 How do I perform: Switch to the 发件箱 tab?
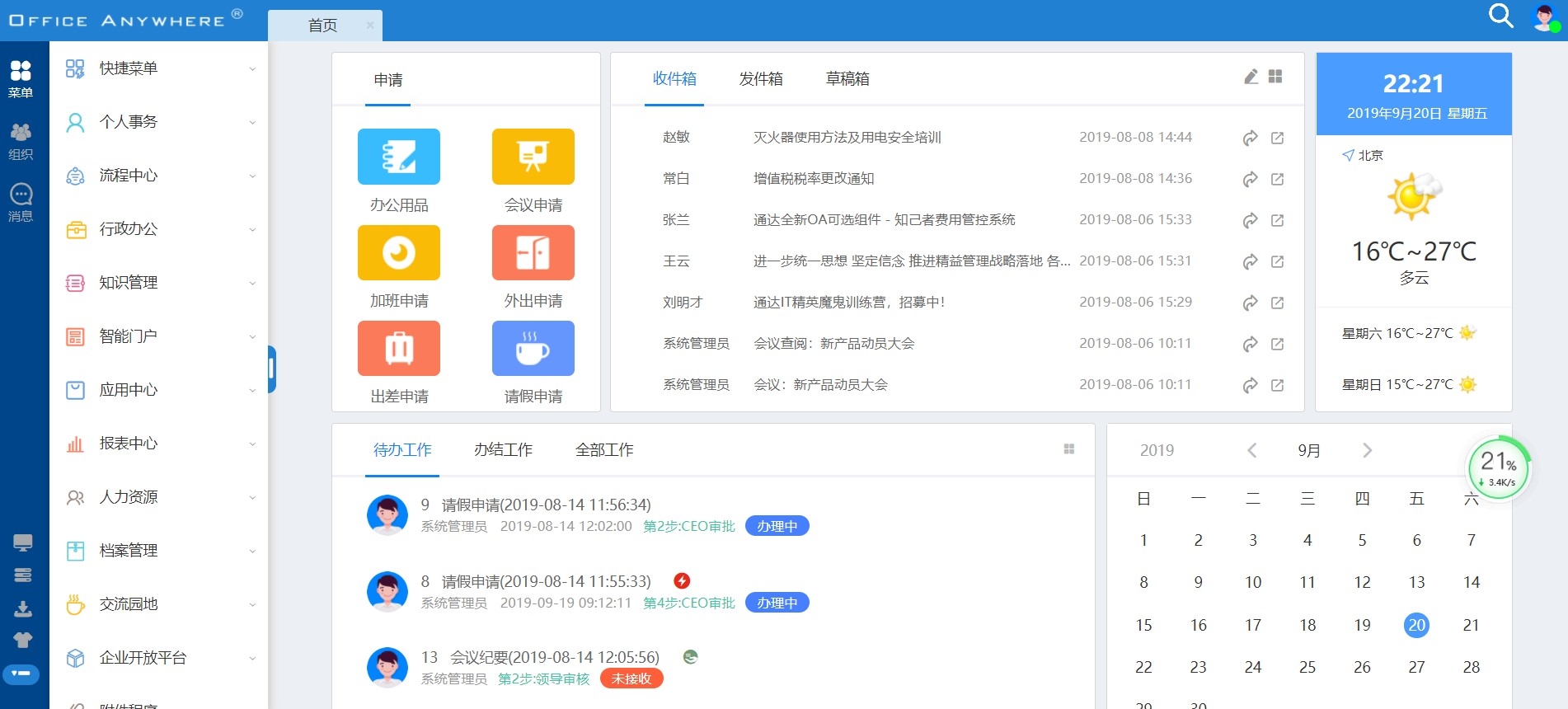coord(760,79)
